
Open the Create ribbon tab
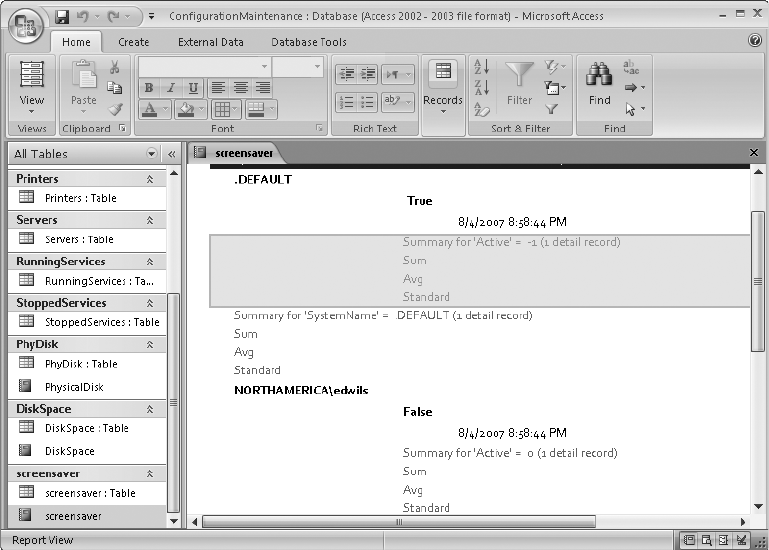click(x=133, y=42)
